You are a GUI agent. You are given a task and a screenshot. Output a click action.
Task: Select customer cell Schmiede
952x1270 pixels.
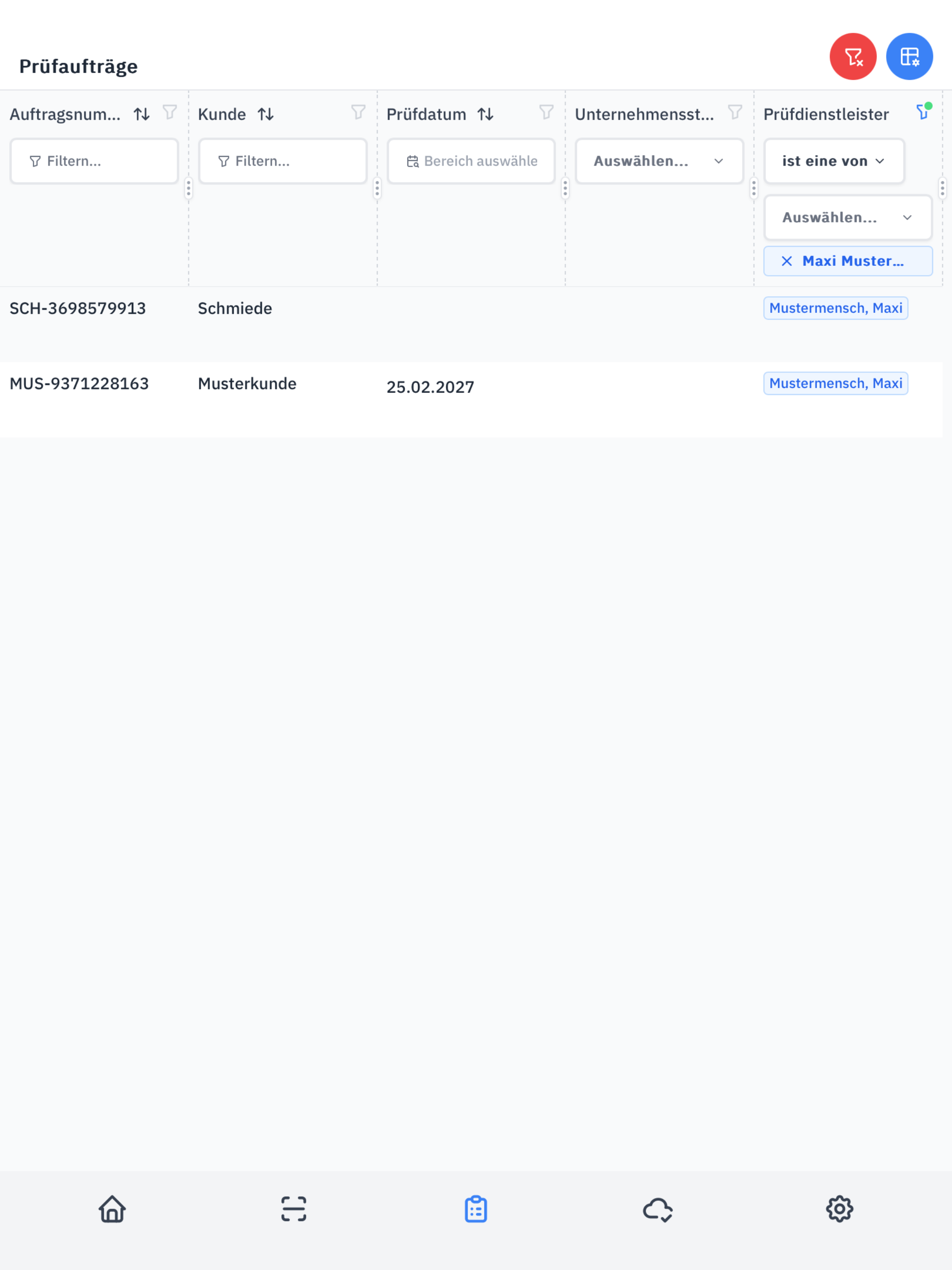[235, 308]
